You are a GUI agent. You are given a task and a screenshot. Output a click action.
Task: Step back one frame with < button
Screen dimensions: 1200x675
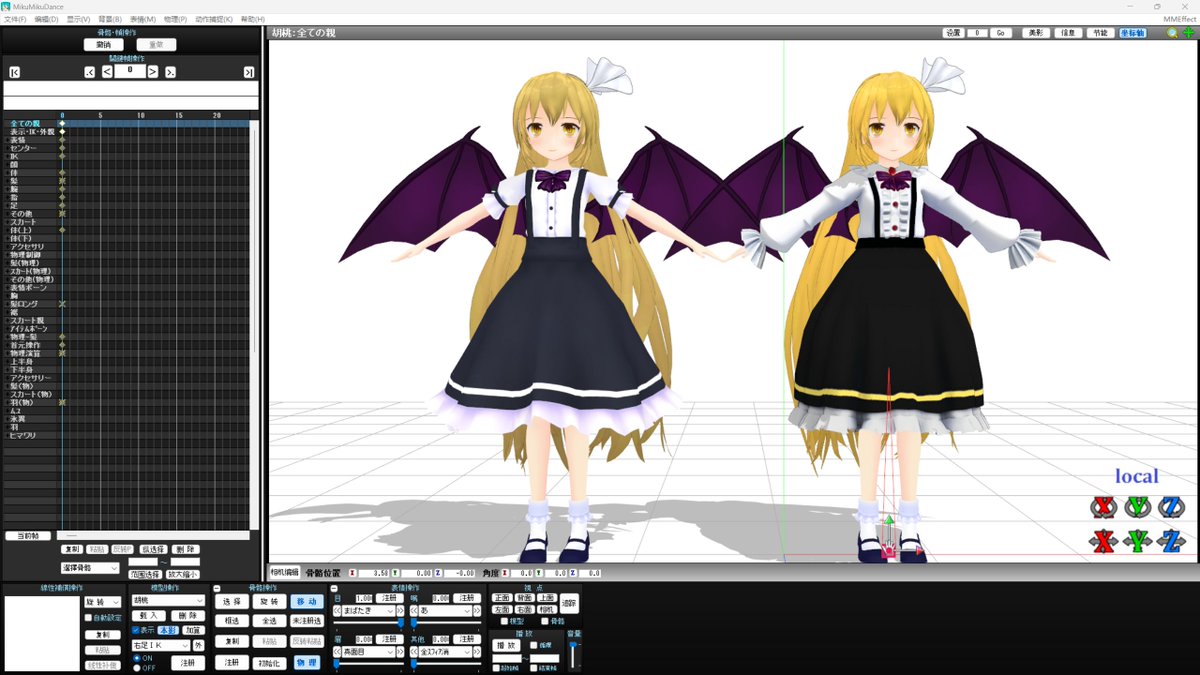click(107, 72)
